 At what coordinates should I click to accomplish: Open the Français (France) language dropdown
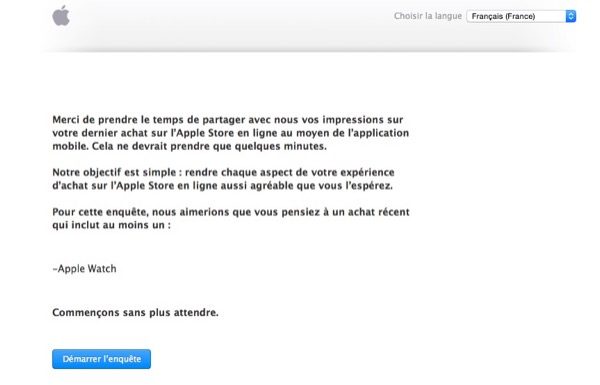[x=521, y=16]
